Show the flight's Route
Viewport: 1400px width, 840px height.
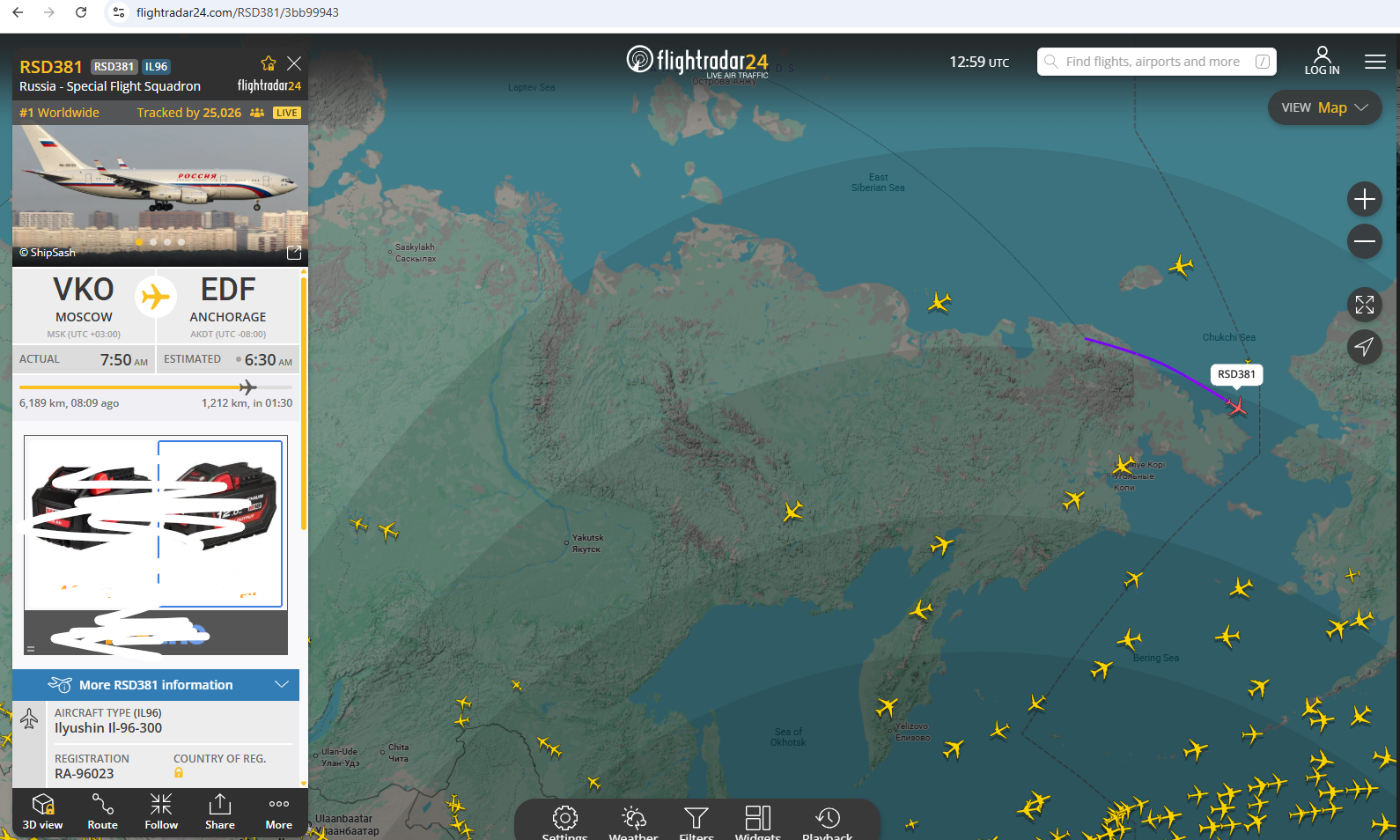[102, 811]
